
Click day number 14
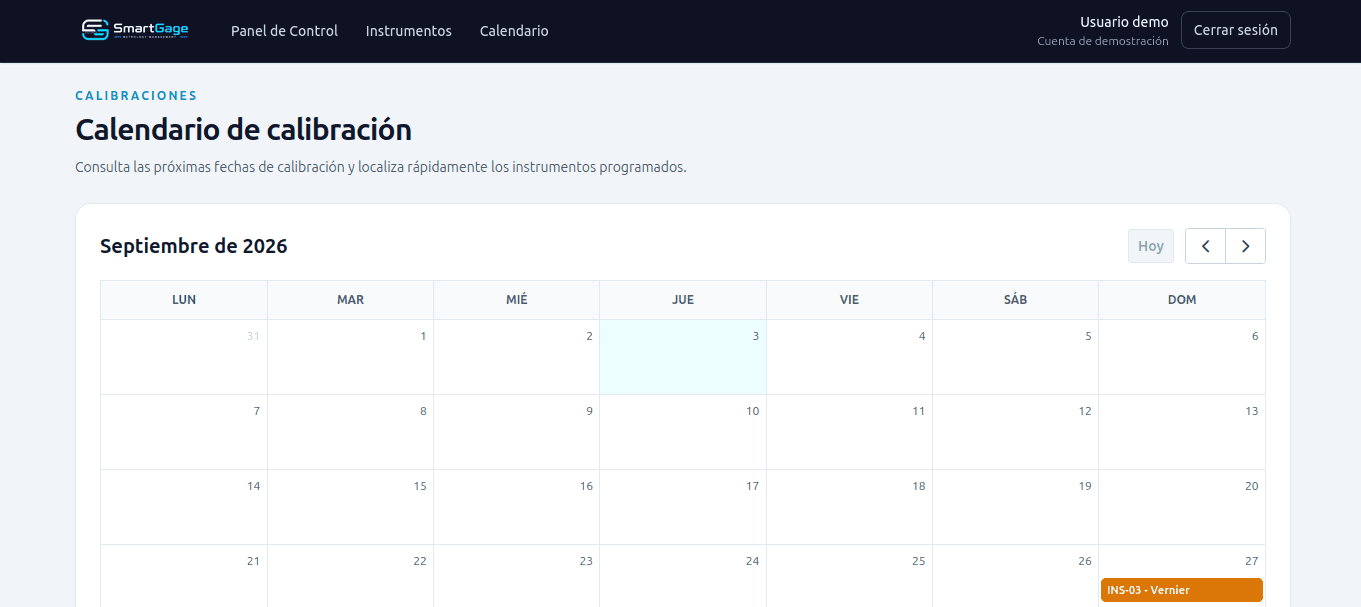(254, 486)
